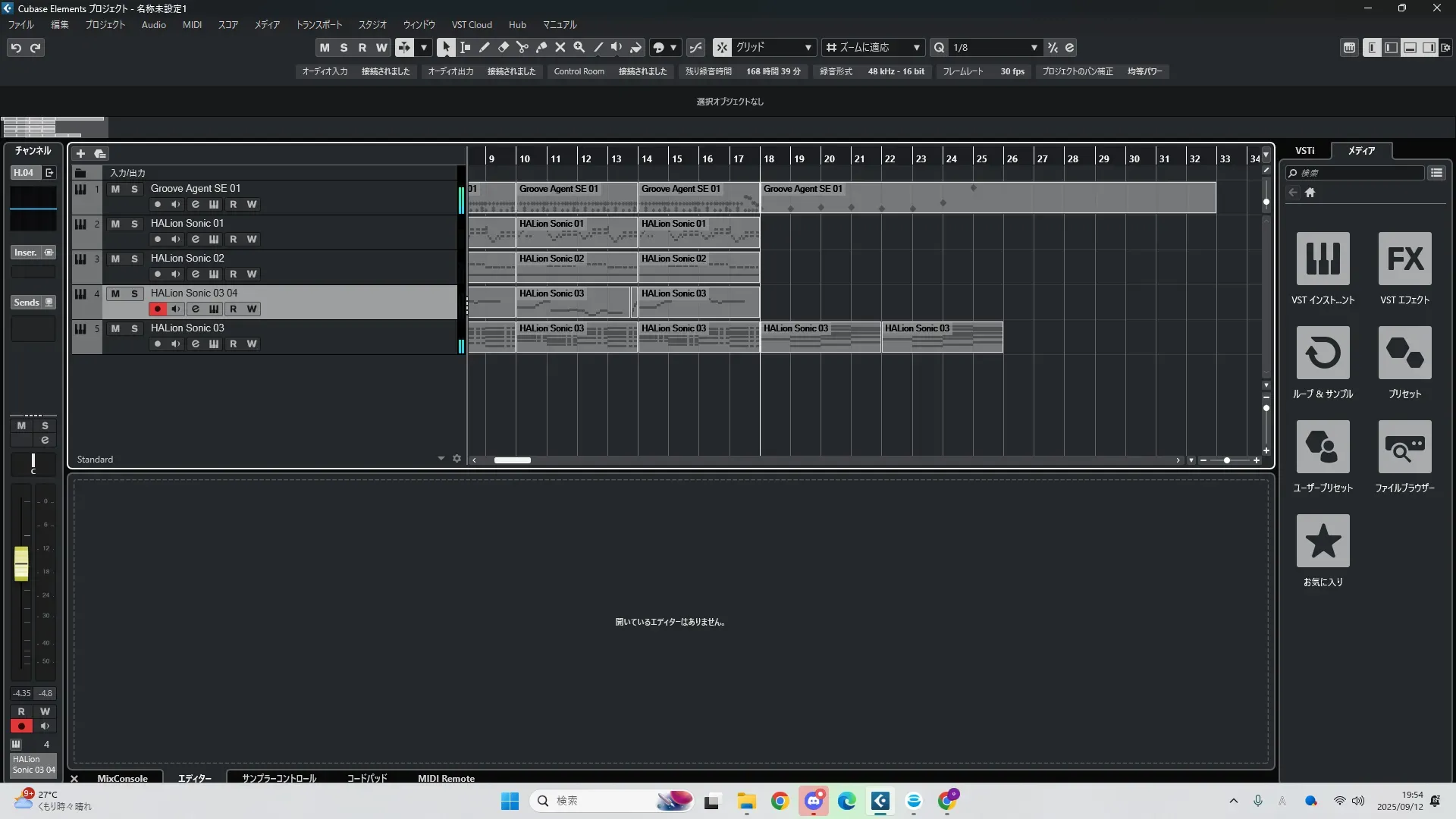Open Loops & Samples browser tile
The width and height of the screenshot is (1456, 819).
1323,353
